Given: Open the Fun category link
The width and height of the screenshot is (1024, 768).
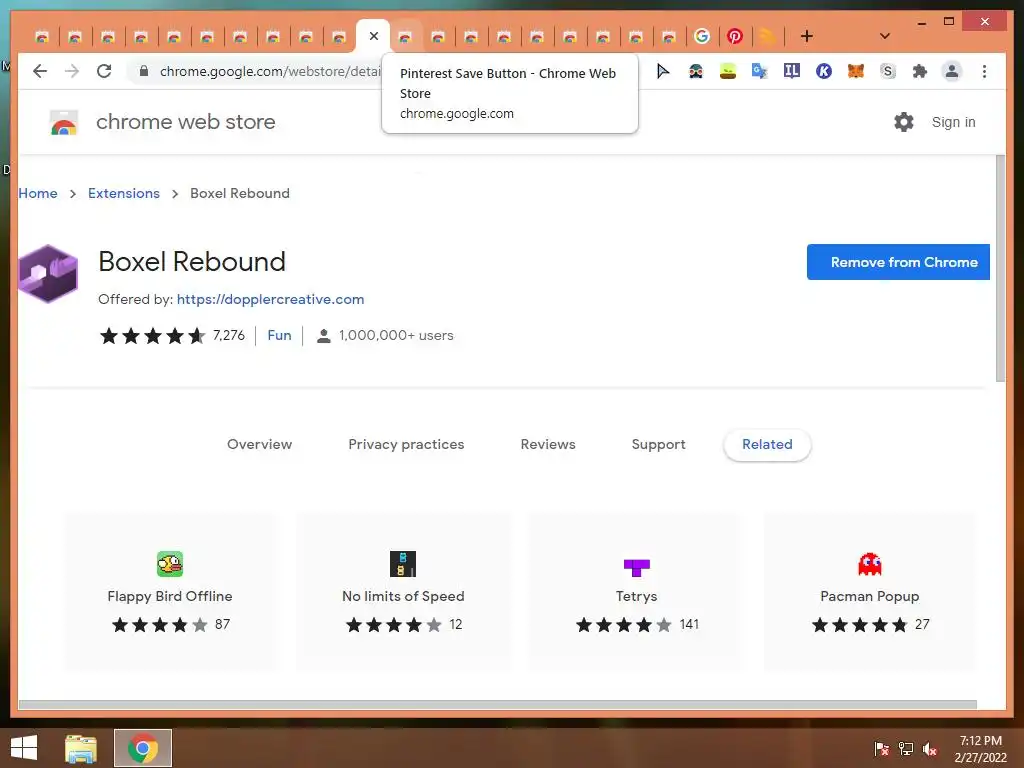Looking at the screenshot, I should click(279, 335).
